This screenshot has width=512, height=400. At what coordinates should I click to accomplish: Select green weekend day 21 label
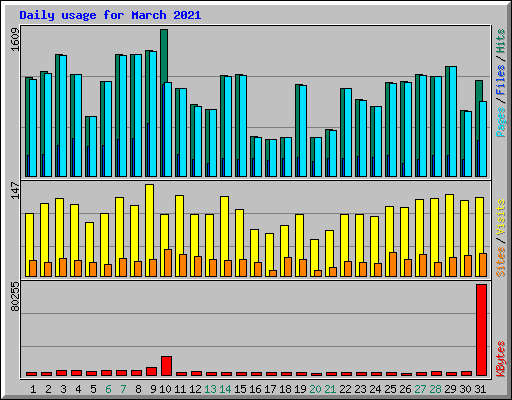330,389
